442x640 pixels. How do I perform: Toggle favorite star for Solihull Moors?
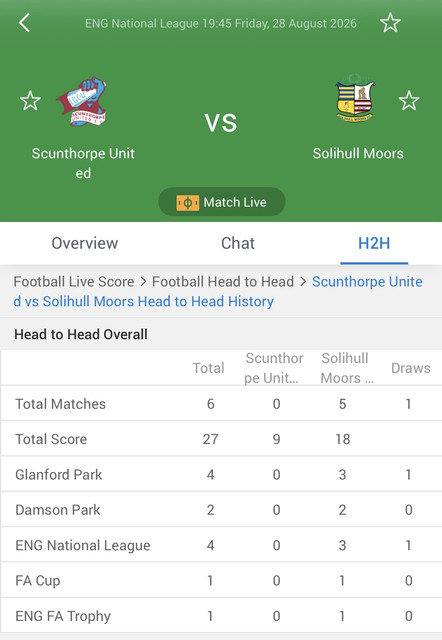[x=409, y=100]
